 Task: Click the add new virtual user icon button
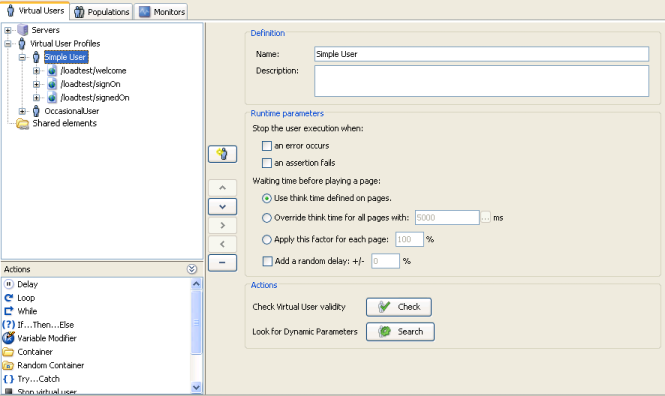point(222,154)
